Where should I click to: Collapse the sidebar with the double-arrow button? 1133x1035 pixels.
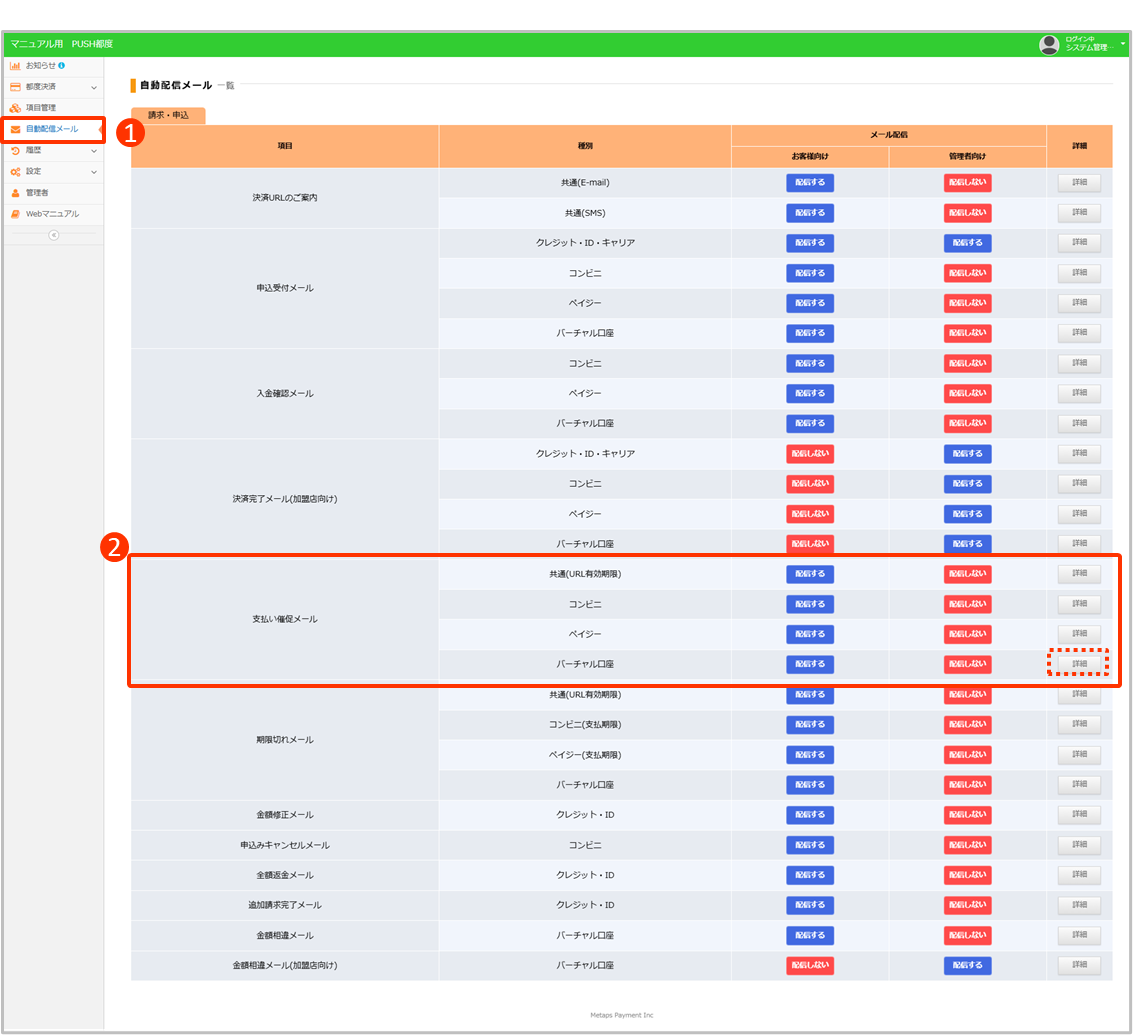(x=54, y=235)
